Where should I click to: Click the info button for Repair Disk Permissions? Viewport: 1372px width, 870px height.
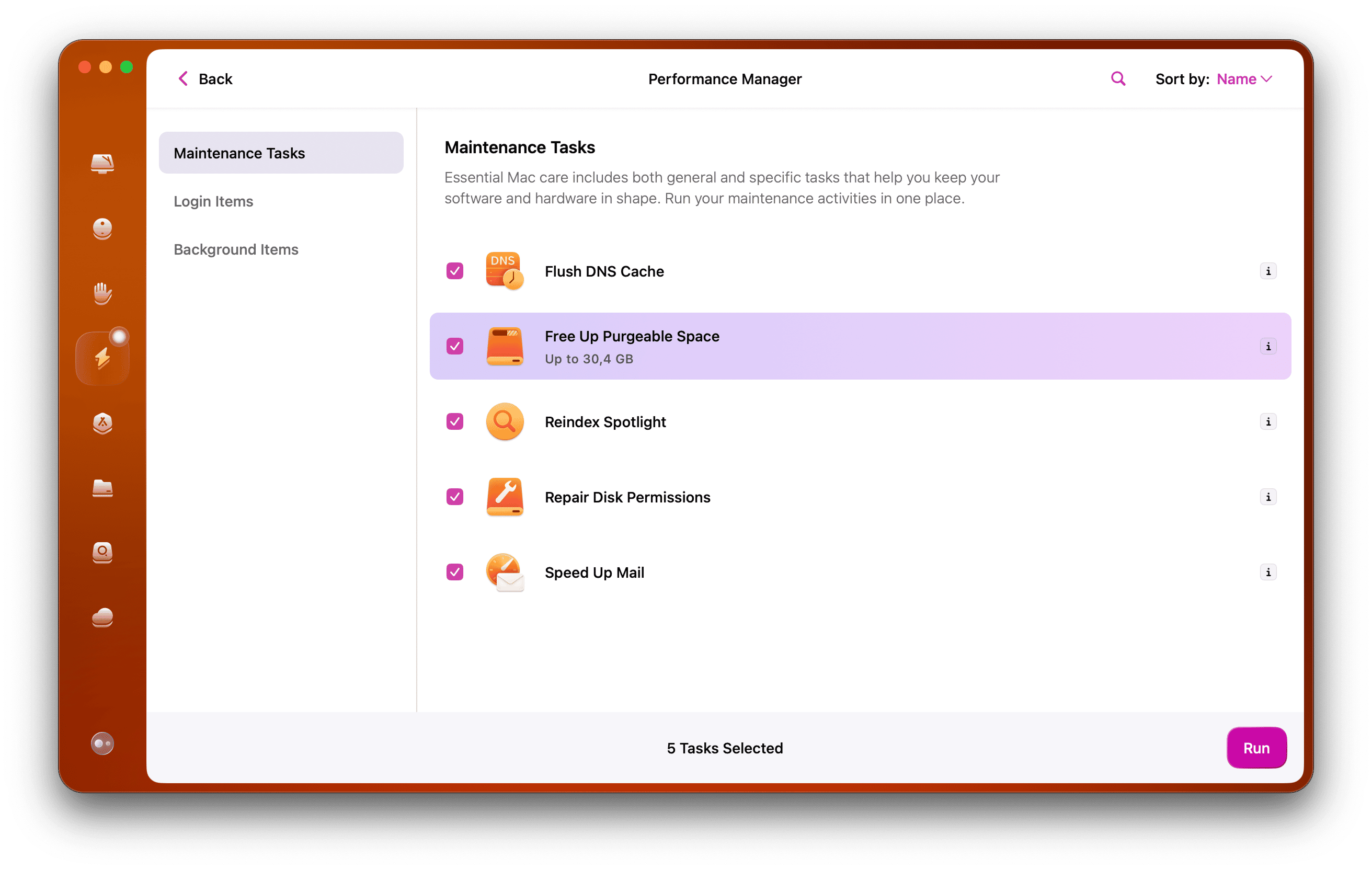(1268, 497)
